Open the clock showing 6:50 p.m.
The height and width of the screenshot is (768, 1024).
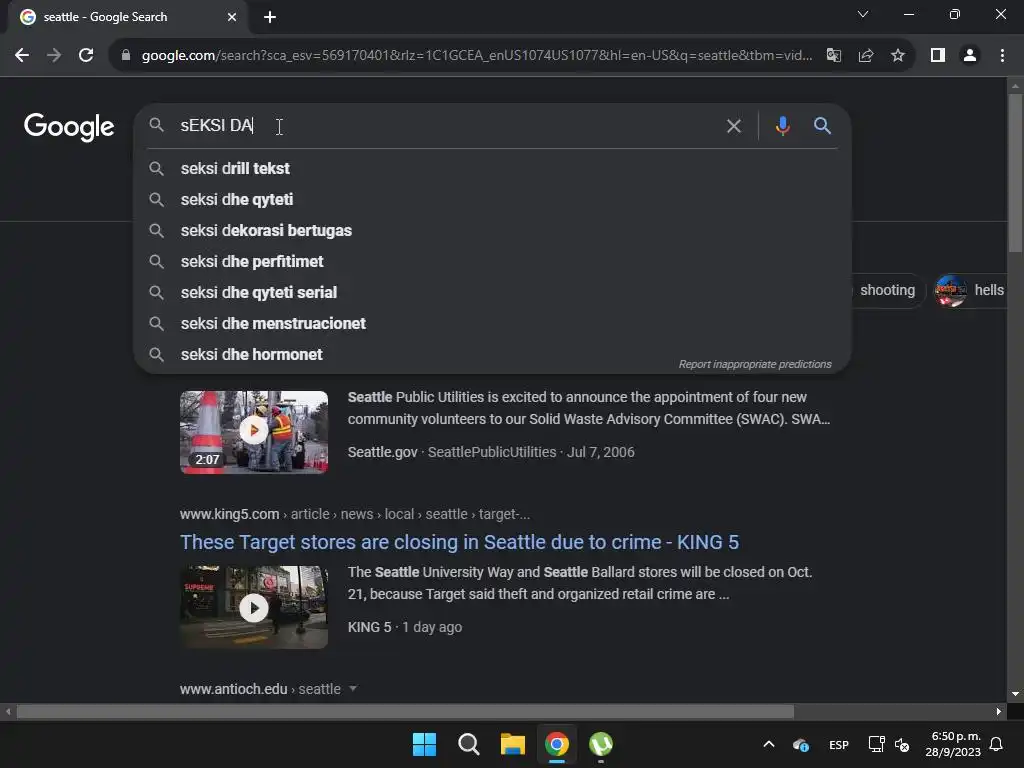(953, 744)
